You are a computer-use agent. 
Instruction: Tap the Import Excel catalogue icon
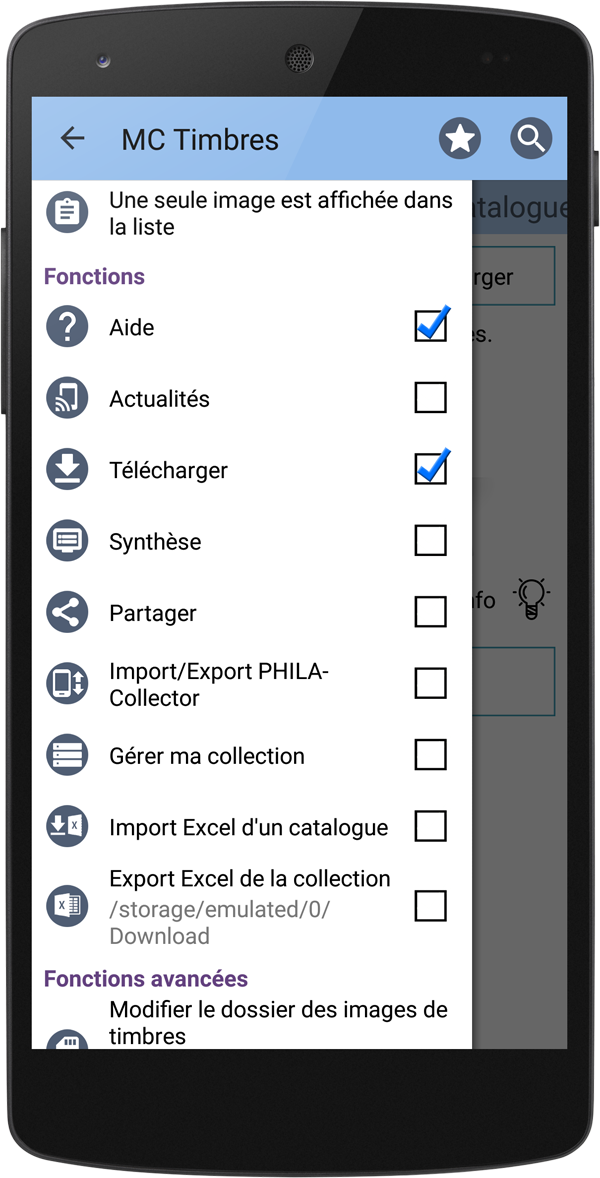point(68,826)
